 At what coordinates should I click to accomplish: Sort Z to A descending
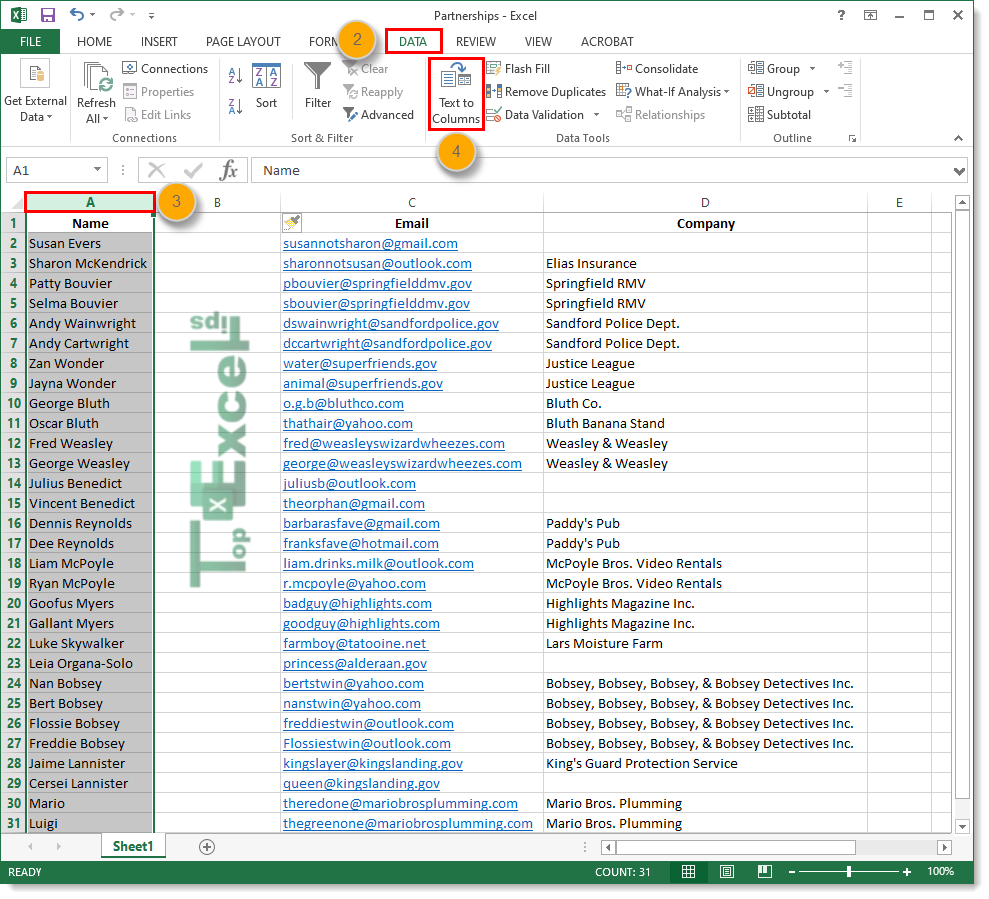click(235, 107)
